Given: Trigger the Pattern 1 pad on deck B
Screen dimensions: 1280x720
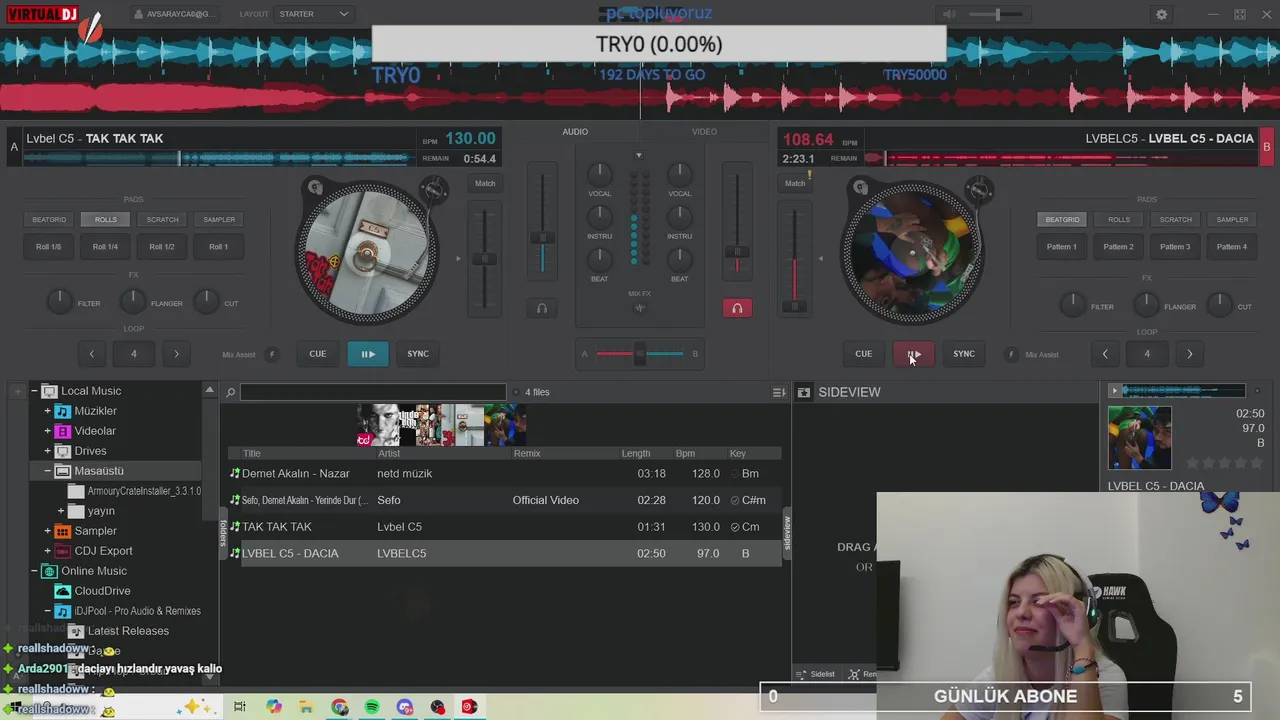Looking at the screenshot, I should point(1062,246).
